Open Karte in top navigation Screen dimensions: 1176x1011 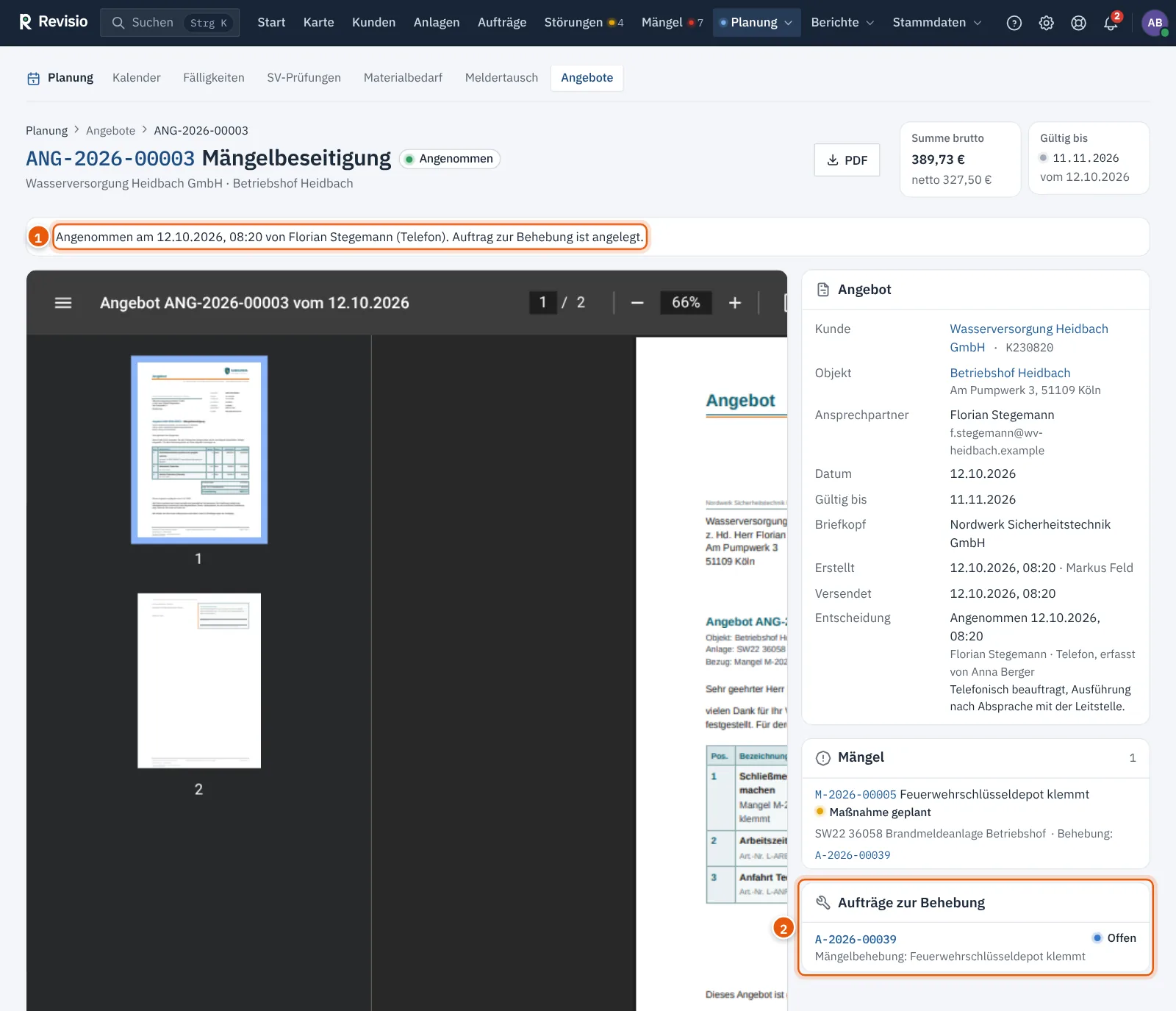tap(319, 23)
